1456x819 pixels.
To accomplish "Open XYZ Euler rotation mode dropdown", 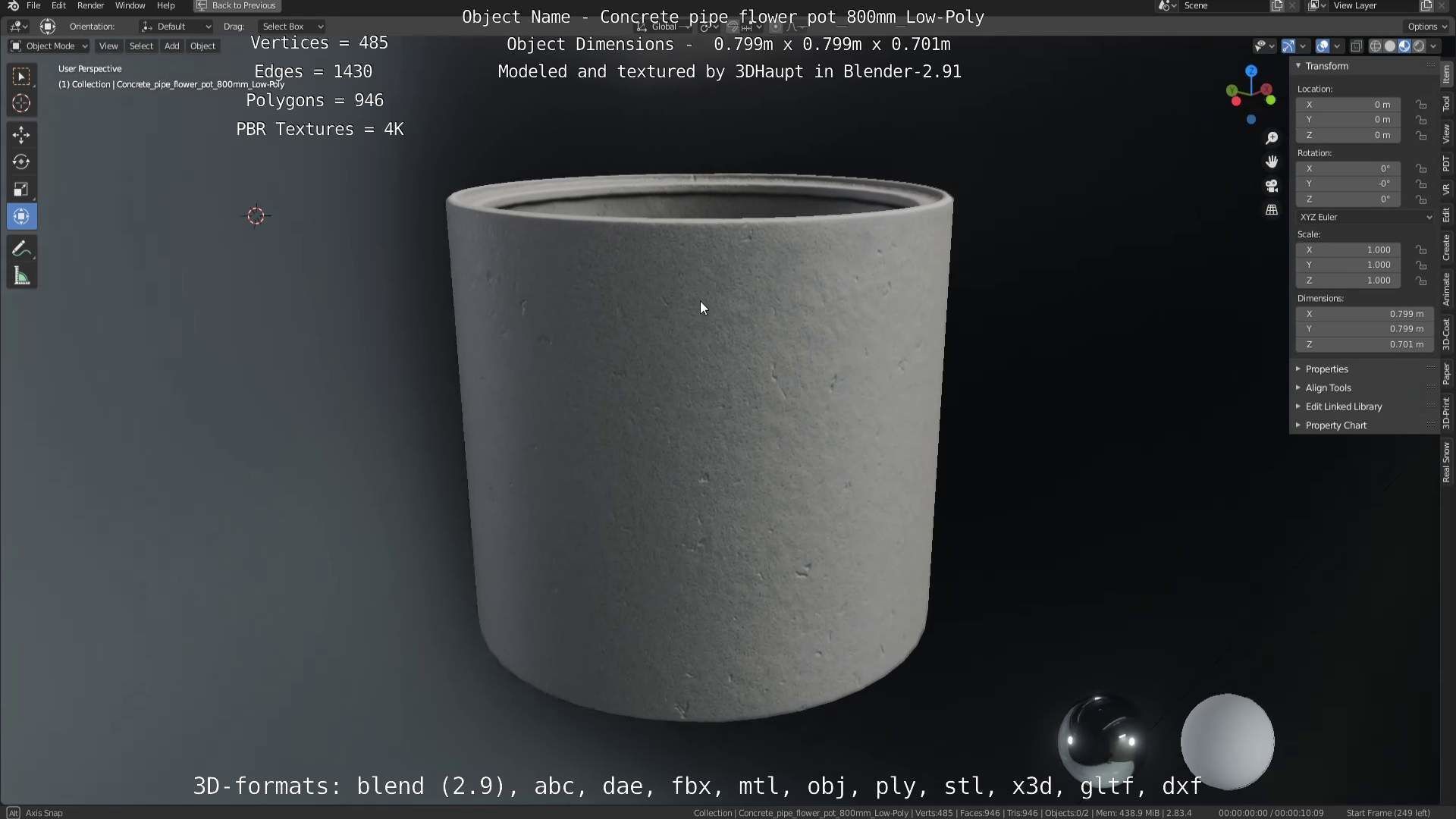I will (x=1365, y=217).
